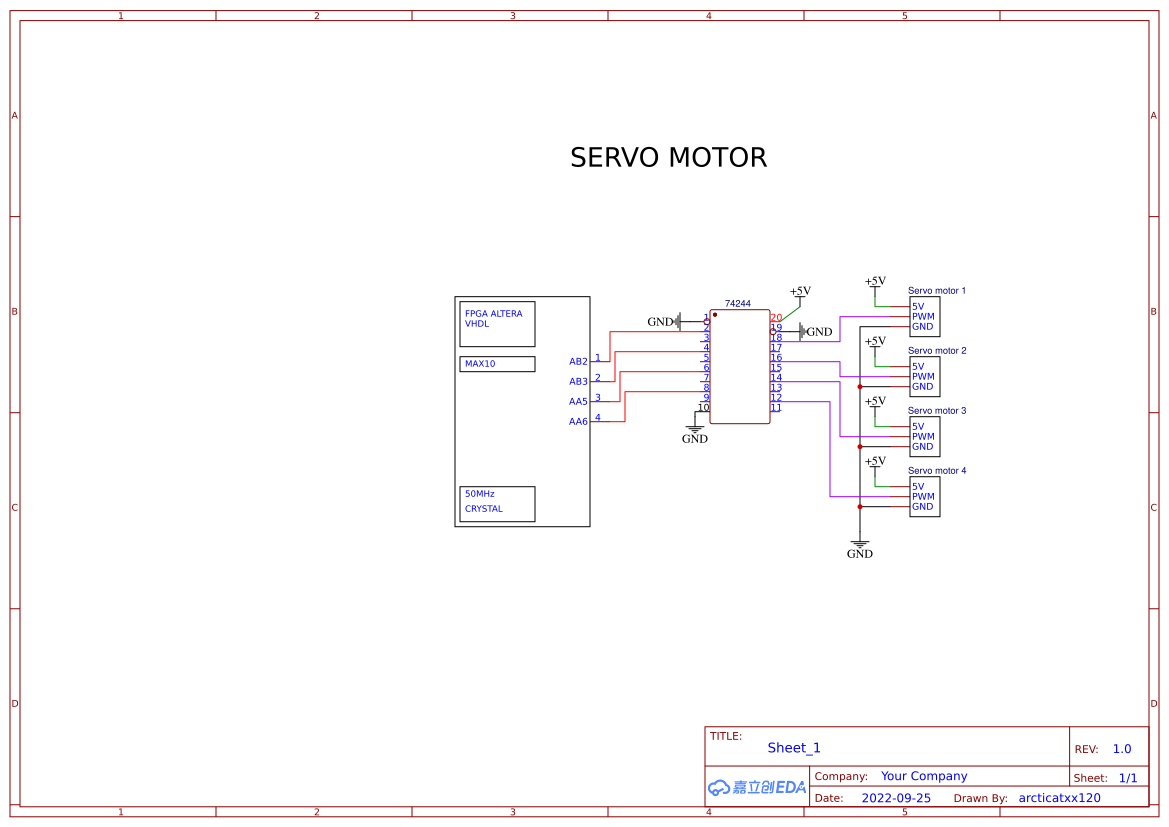Click the 嘉立创EDA logo in title block
The height and width of the screenshot is (827, 1169).
point(756,787)
